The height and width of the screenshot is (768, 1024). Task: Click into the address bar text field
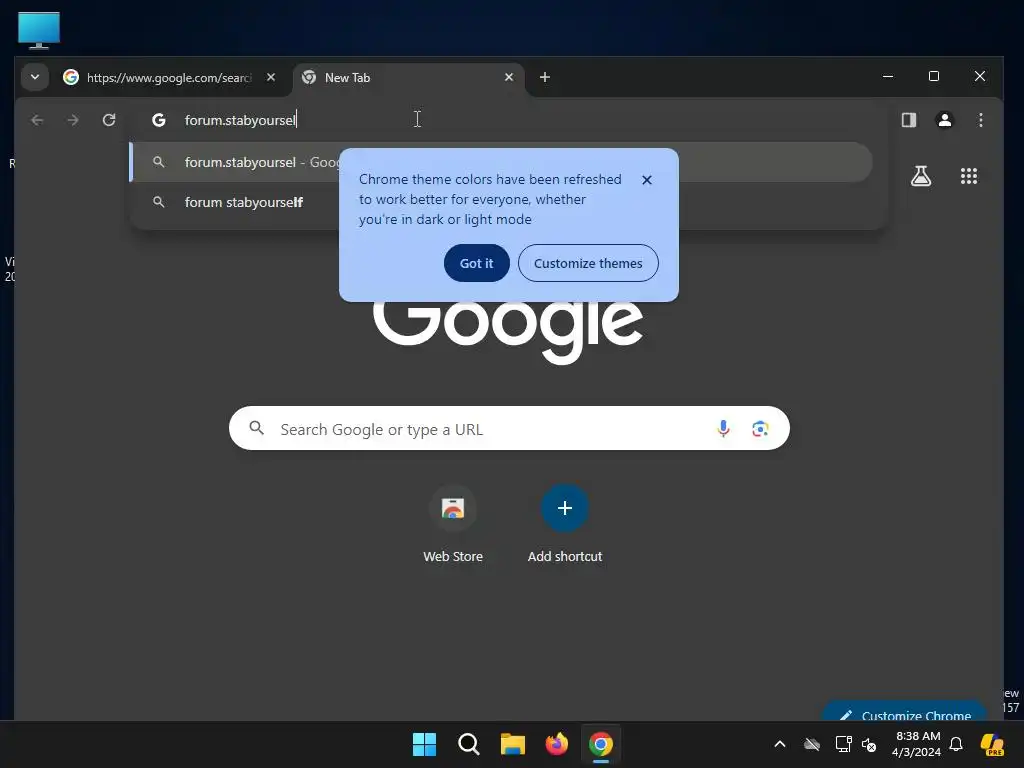click(x=509, y=120)
